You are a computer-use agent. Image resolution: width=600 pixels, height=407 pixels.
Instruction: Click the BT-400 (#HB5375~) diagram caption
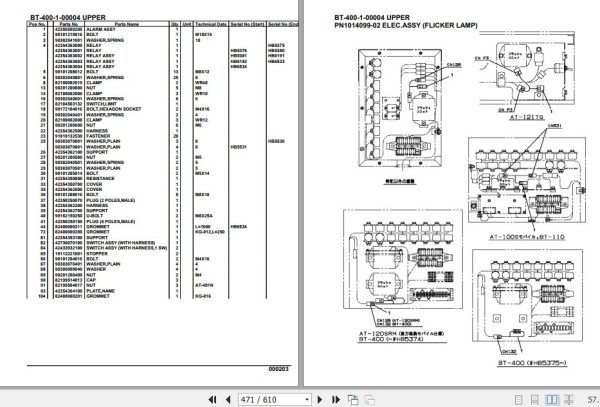pyautogui.click(x=532, y=363)
